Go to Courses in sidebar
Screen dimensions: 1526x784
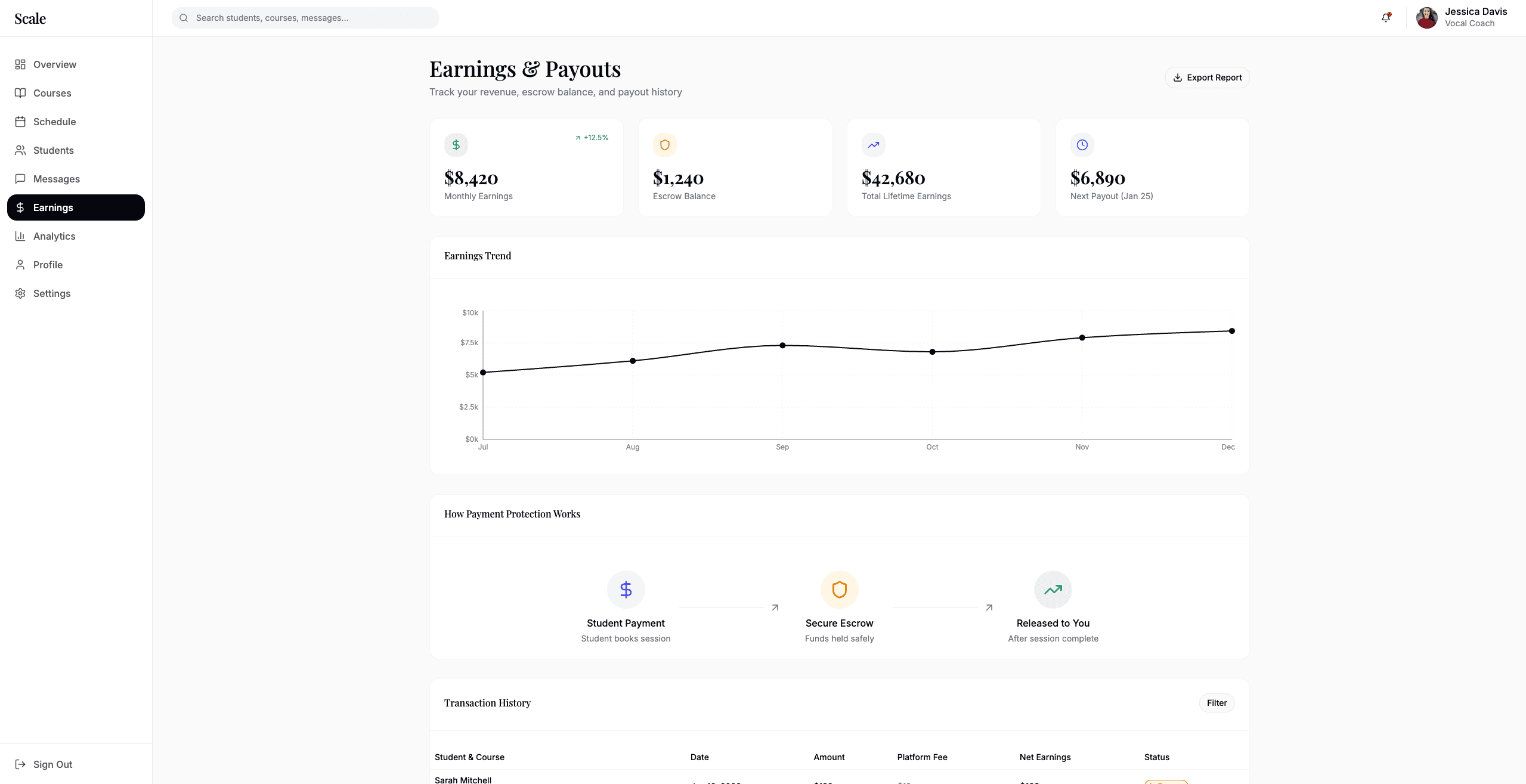52,93
